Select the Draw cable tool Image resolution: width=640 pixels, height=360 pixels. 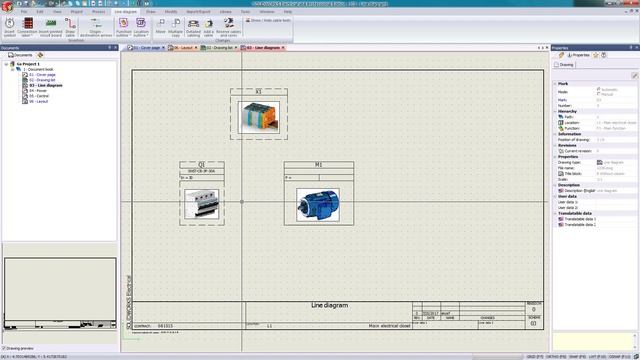pyautogui.click(x=70, y=27)
